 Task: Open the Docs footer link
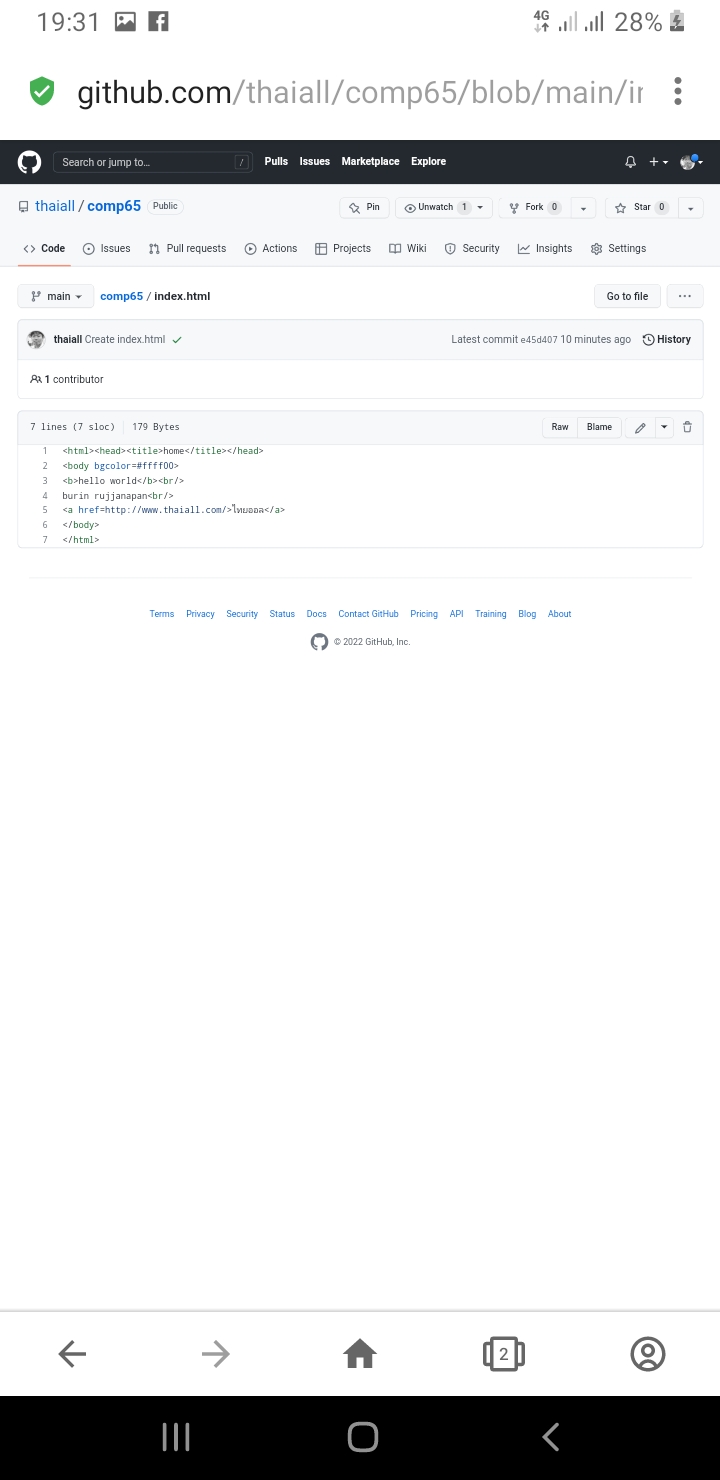(317, 614)
